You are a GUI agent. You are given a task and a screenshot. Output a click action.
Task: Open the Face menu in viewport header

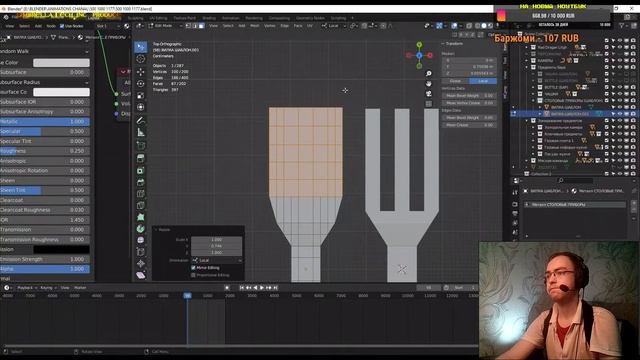click(x=298, y=26)
